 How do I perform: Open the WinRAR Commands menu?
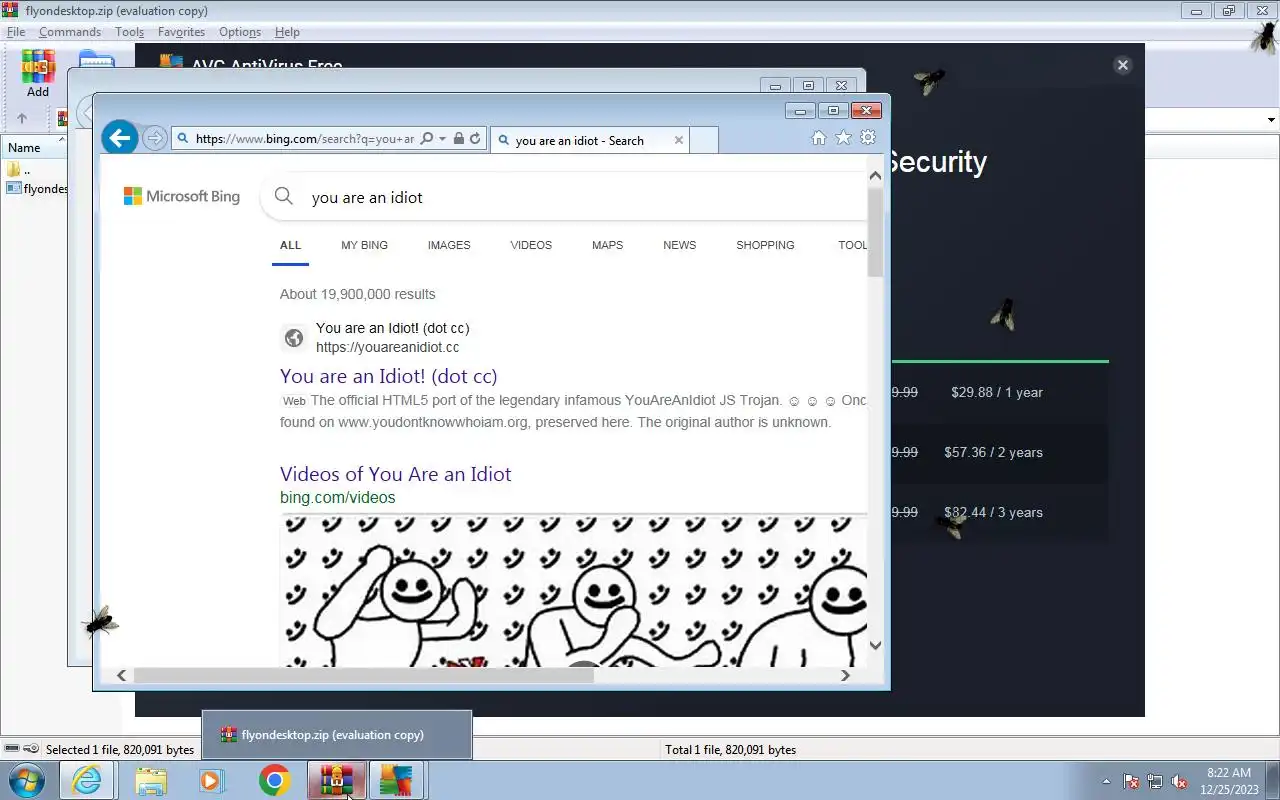coord(70,32)
